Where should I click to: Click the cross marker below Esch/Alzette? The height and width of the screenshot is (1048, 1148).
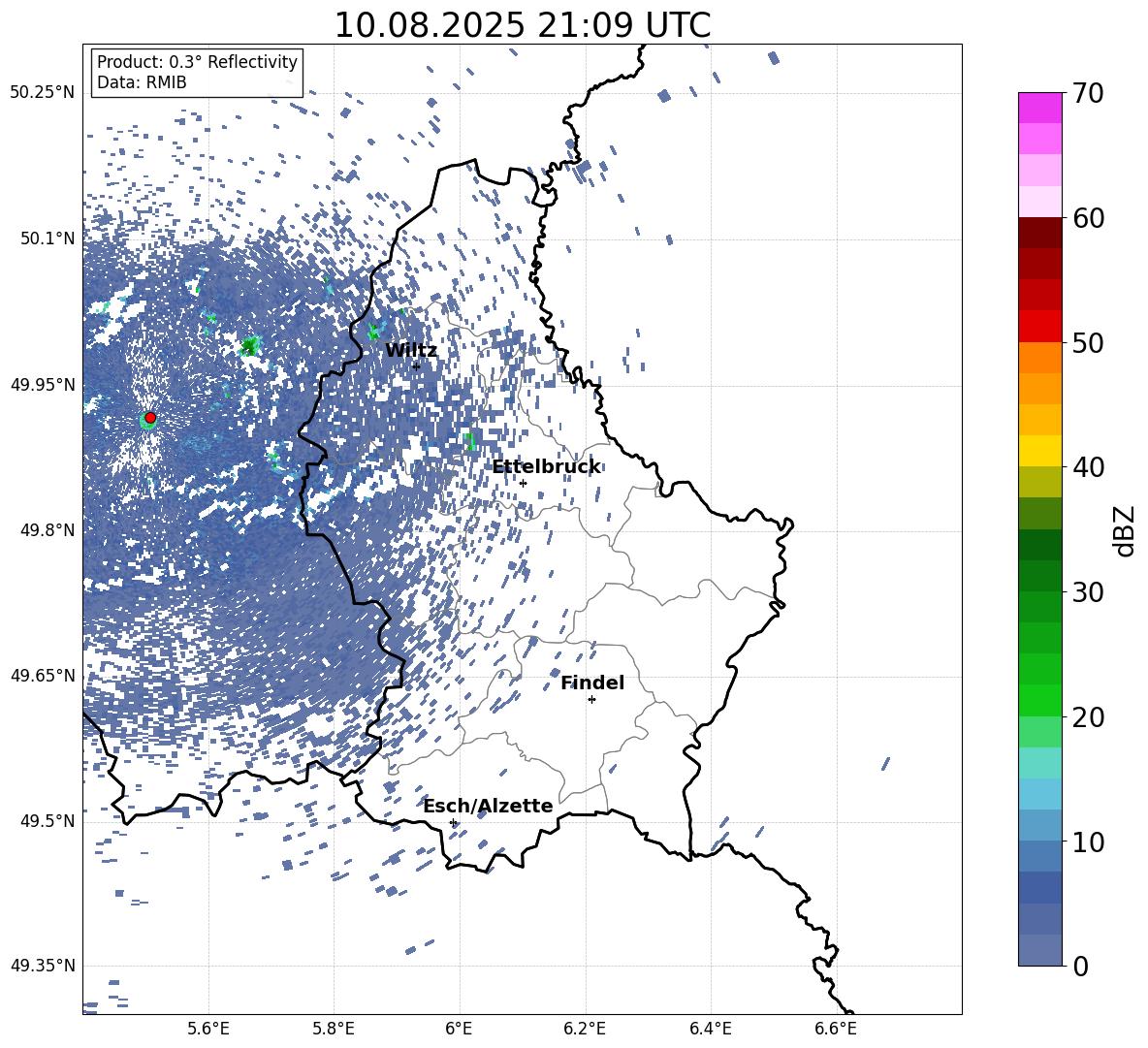pyautogui.click(x=453, y=822)
